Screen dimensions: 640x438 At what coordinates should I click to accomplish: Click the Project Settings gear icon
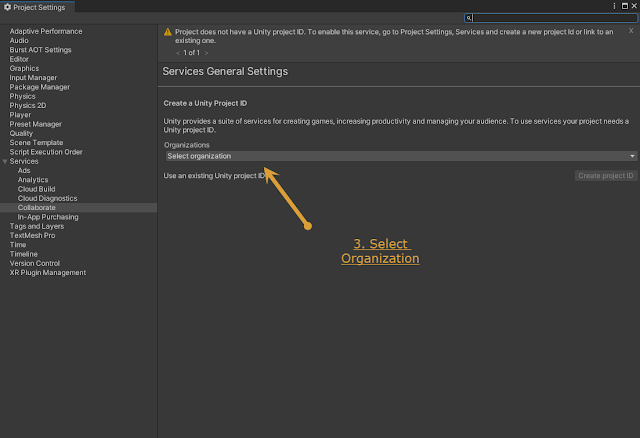[7, 7]
